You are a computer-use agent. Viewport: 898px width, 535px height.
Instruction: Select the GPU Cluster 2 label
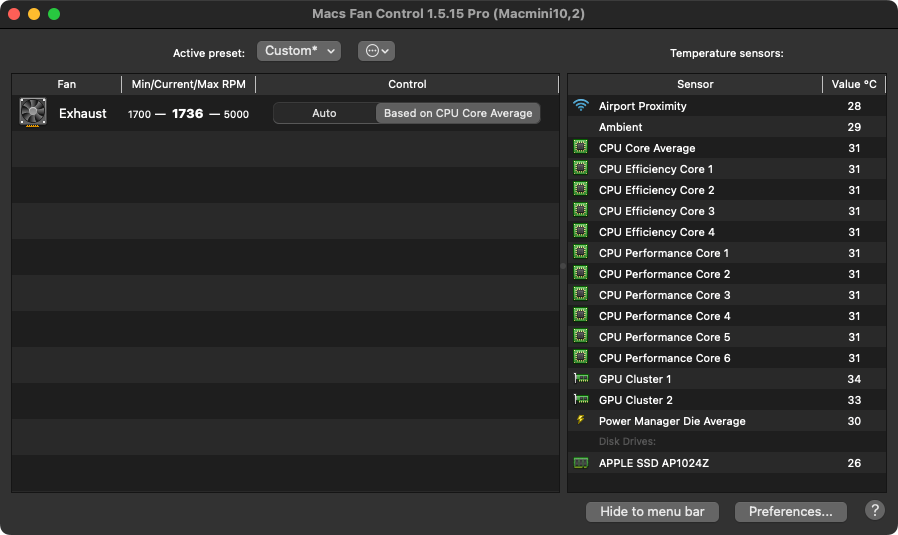(635, 400)
